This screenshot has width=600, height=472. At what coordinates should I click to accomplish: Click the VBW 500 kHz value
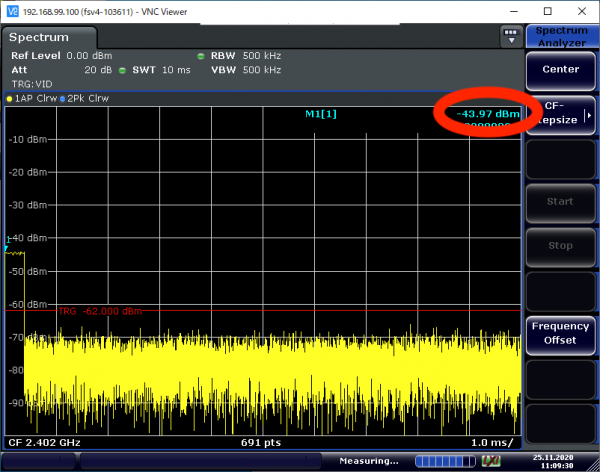pos(262,70)
